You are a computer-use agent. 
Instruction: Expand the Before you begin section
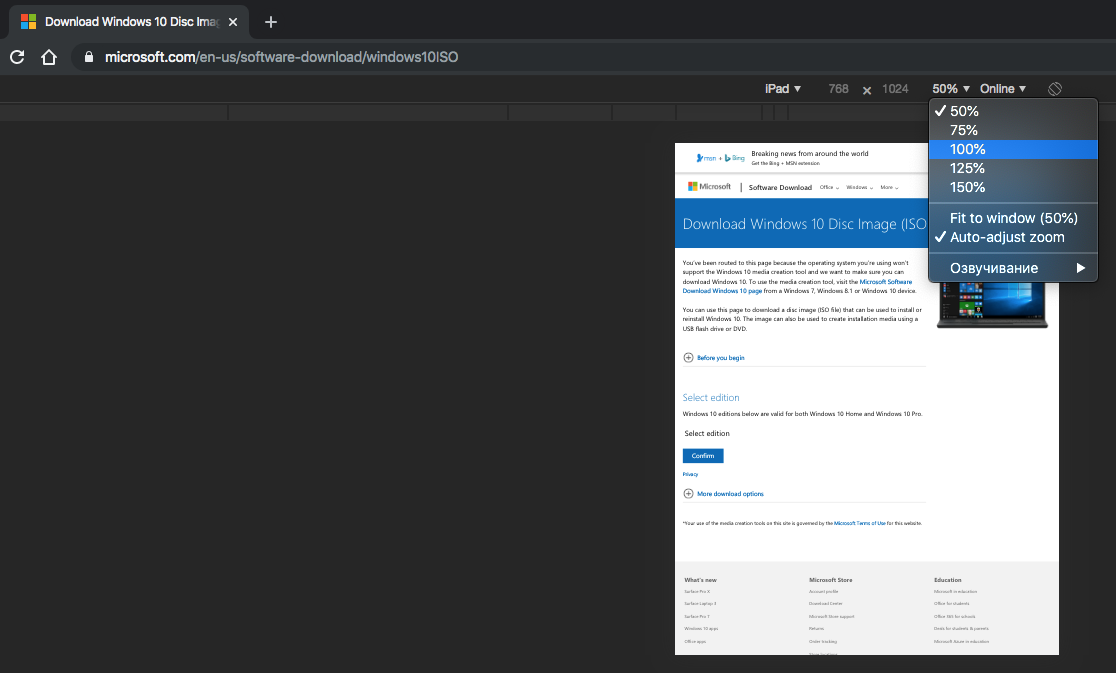(714, 358)
